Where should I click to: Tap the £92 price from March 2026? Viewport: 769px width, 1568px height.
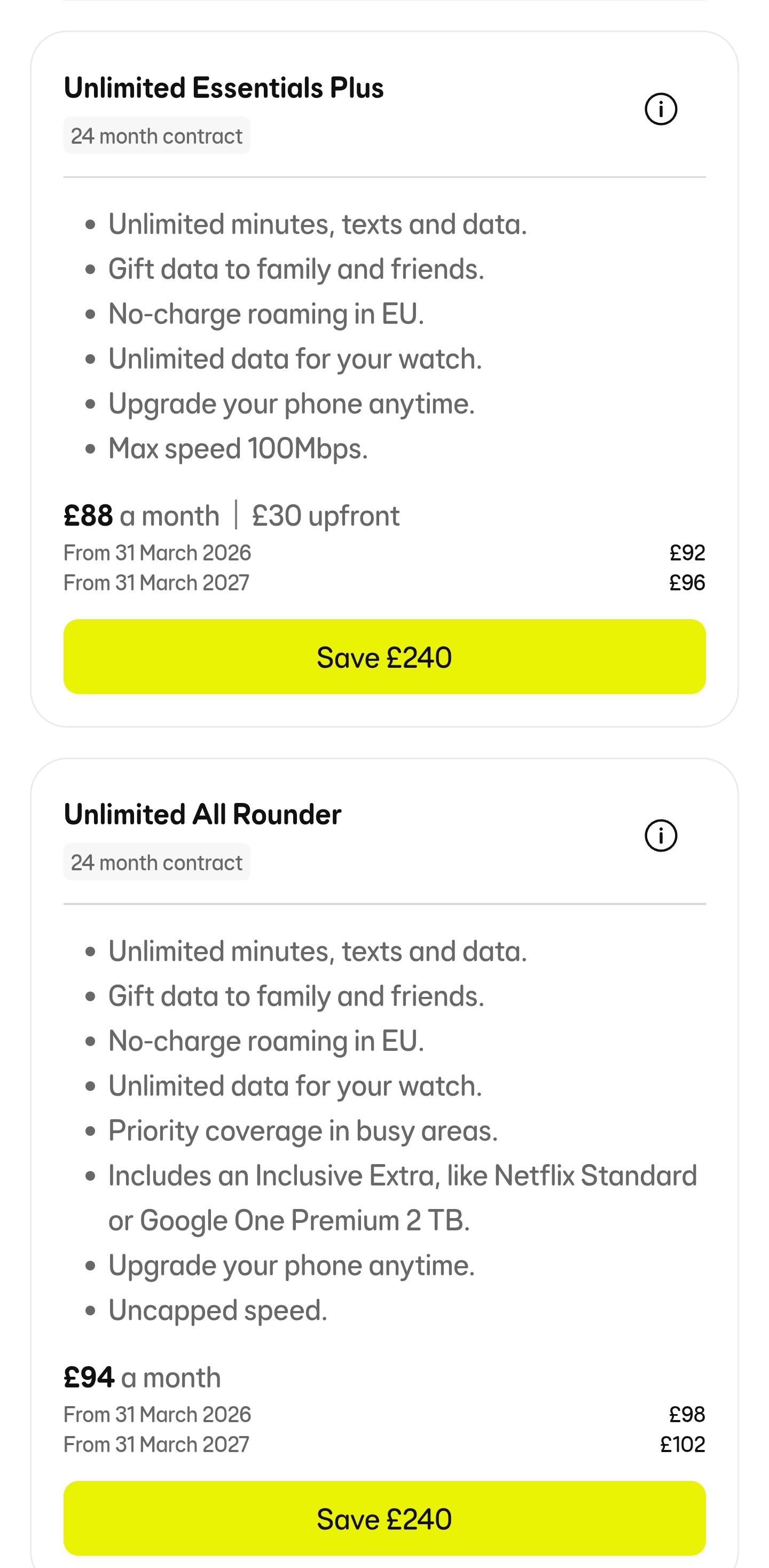tap(687, 553)
